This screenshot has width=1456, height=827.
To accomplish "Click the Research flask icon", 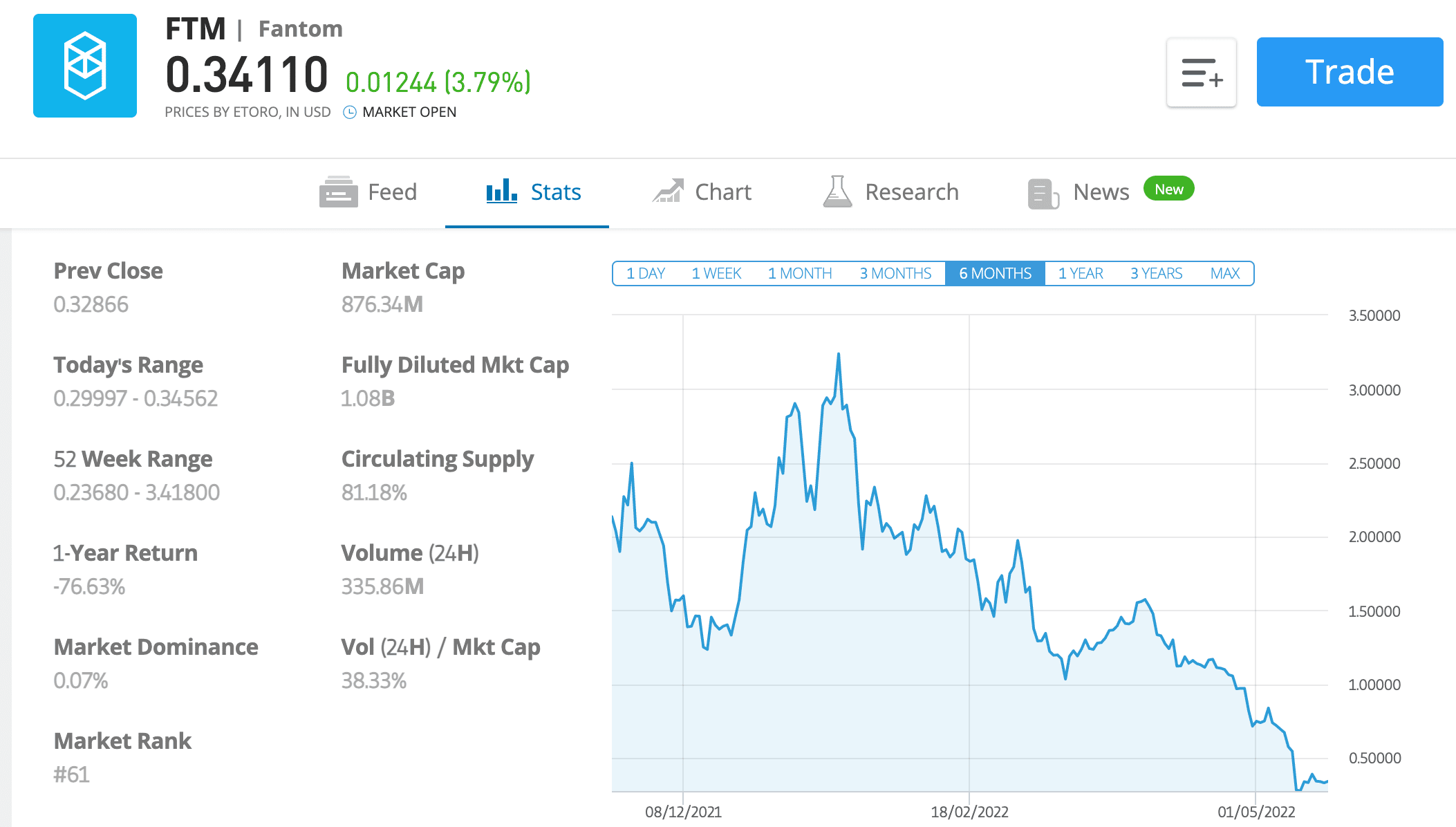I will [837, 191].
